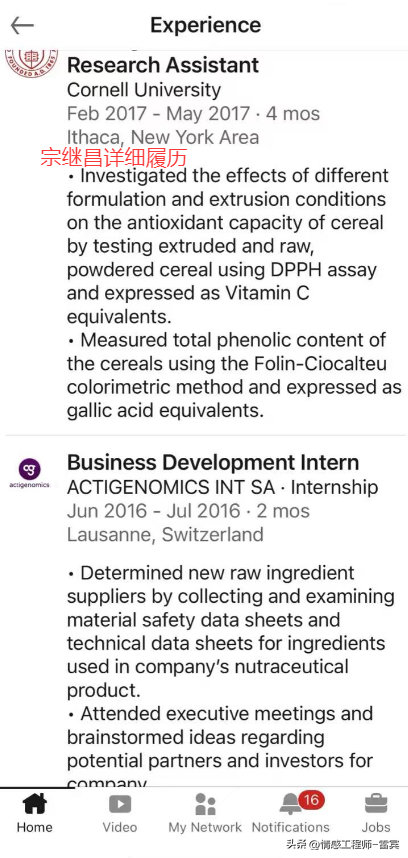Tap the Actigenomics company logo
Screen dimensions: 408x858
pyautogui.click(x=30, y=473)
